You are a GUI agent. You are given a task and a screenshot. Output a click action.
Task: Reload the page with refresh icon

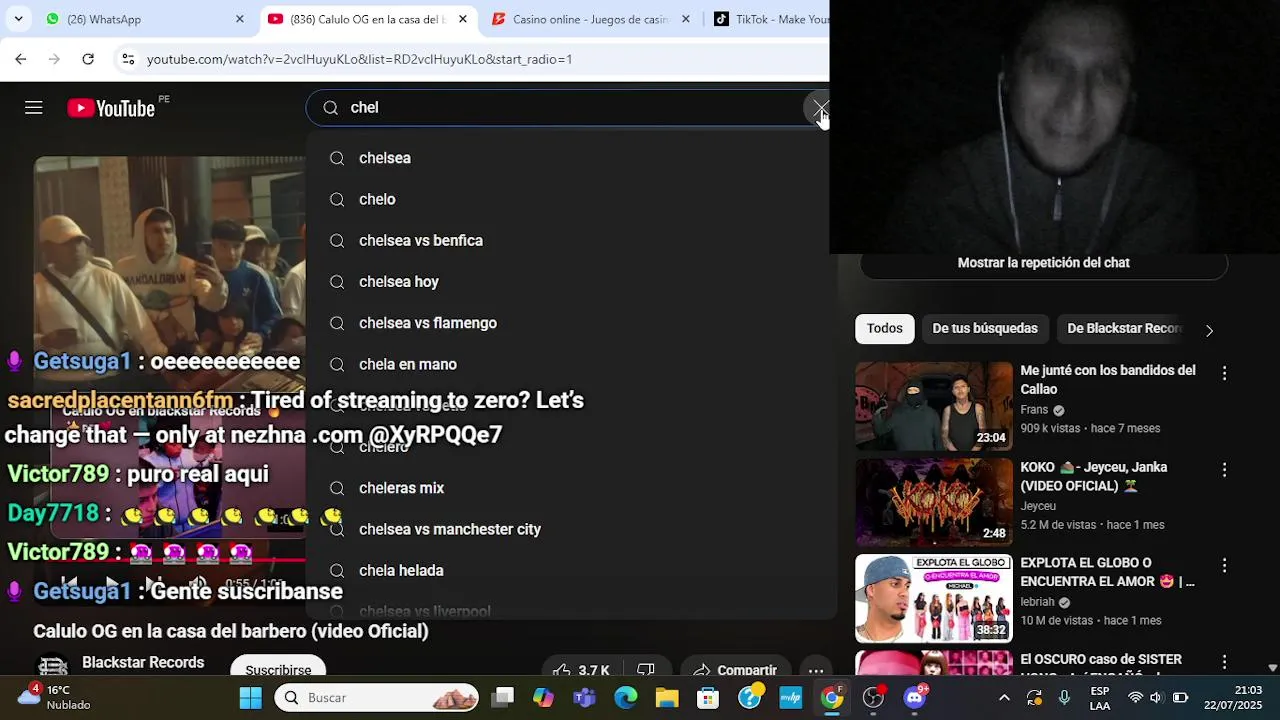(x=88, y=59)
